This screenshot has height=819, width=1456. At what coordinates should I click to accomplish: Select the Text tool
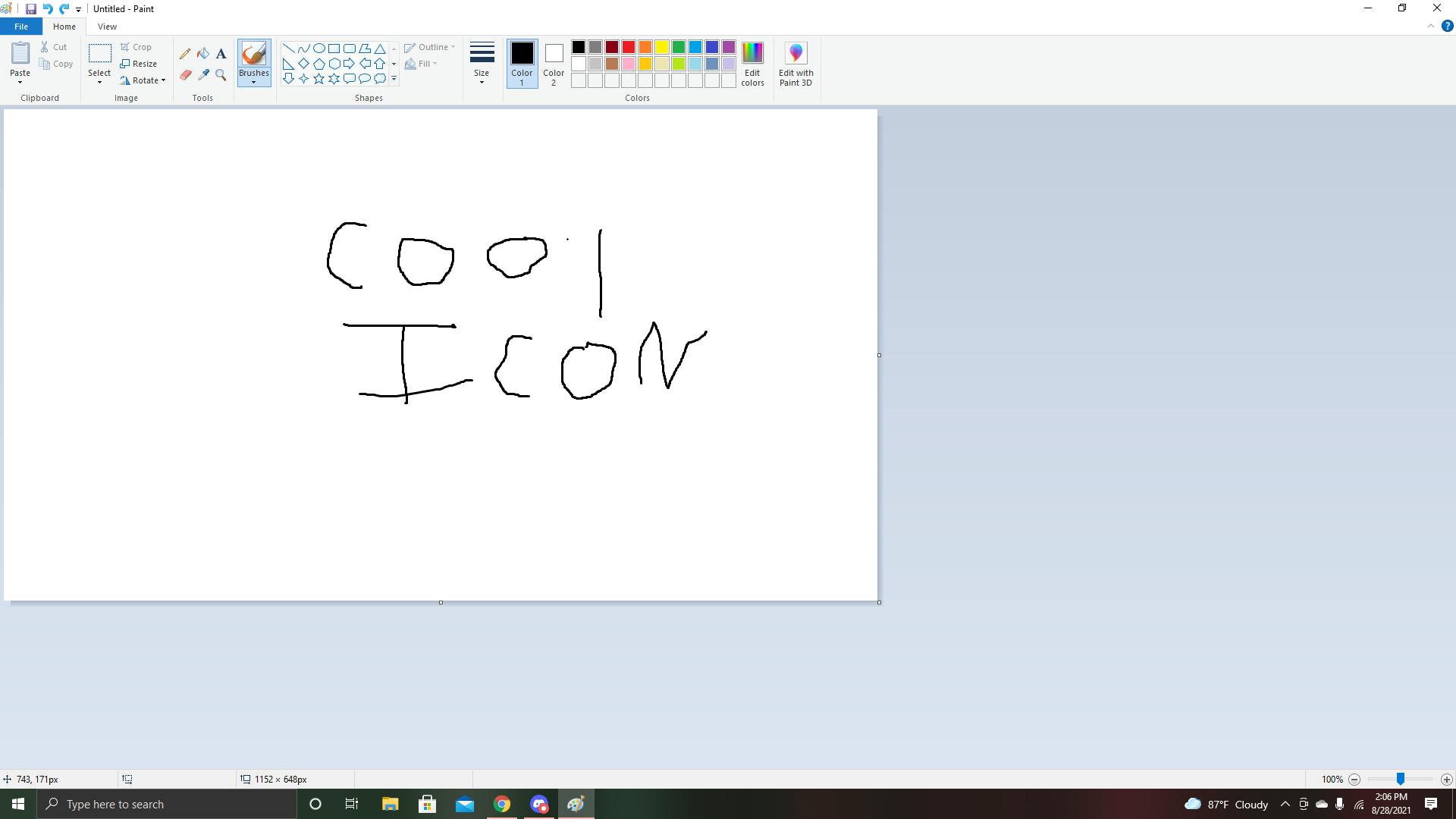(221, 54)
